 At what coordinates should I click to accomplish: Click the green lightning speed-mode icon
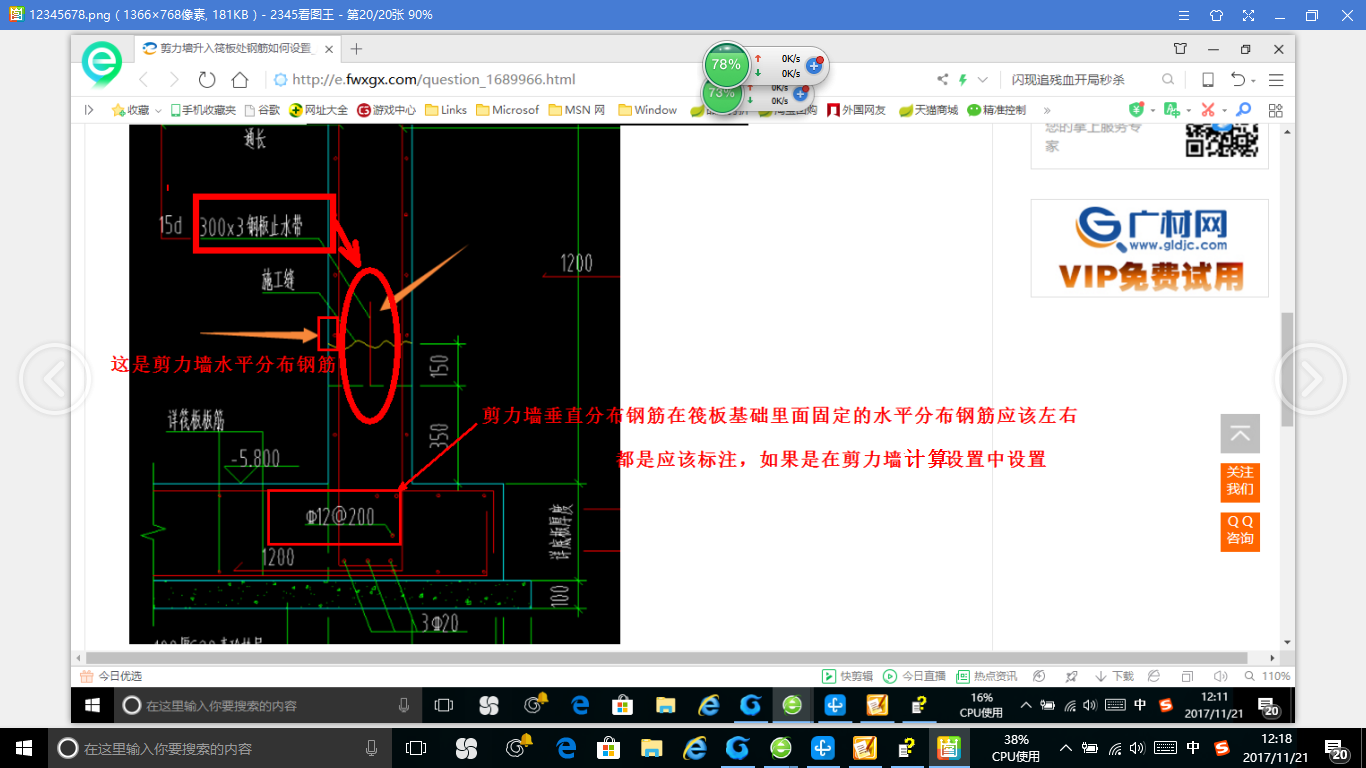(963, 79)
